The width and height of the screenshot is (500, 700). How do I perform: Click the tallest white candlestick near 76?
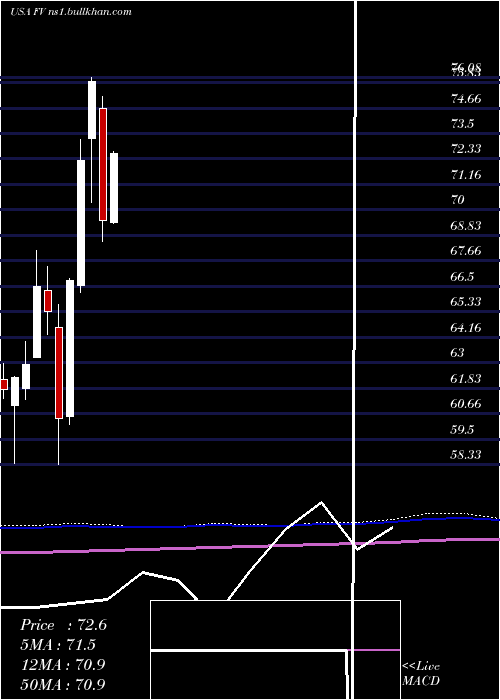click(92, 110)
